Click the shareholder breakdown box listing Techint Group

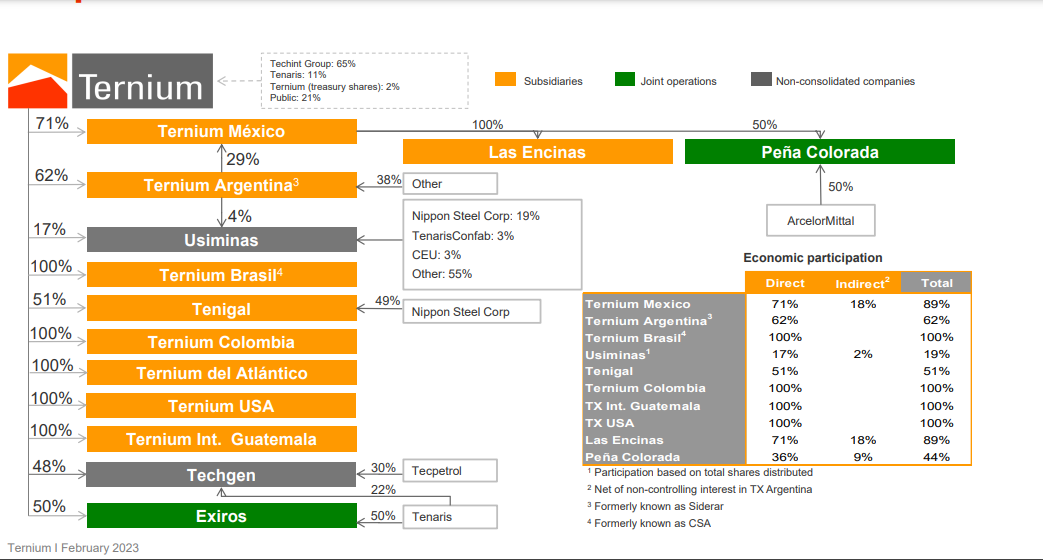(364, 81)
